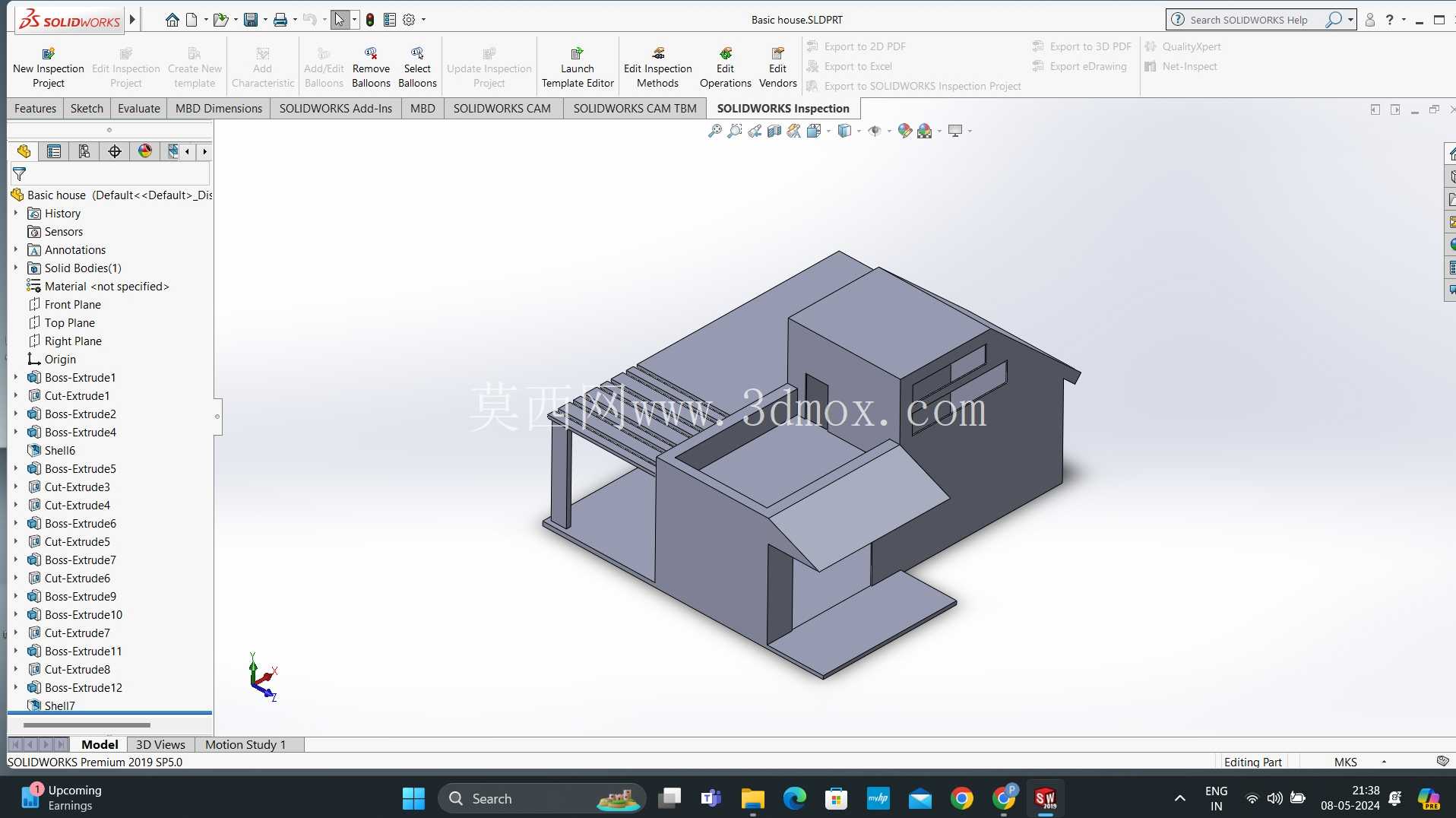
Task: Click the Home icon in quick toolbar
Action: coord(173,20)
